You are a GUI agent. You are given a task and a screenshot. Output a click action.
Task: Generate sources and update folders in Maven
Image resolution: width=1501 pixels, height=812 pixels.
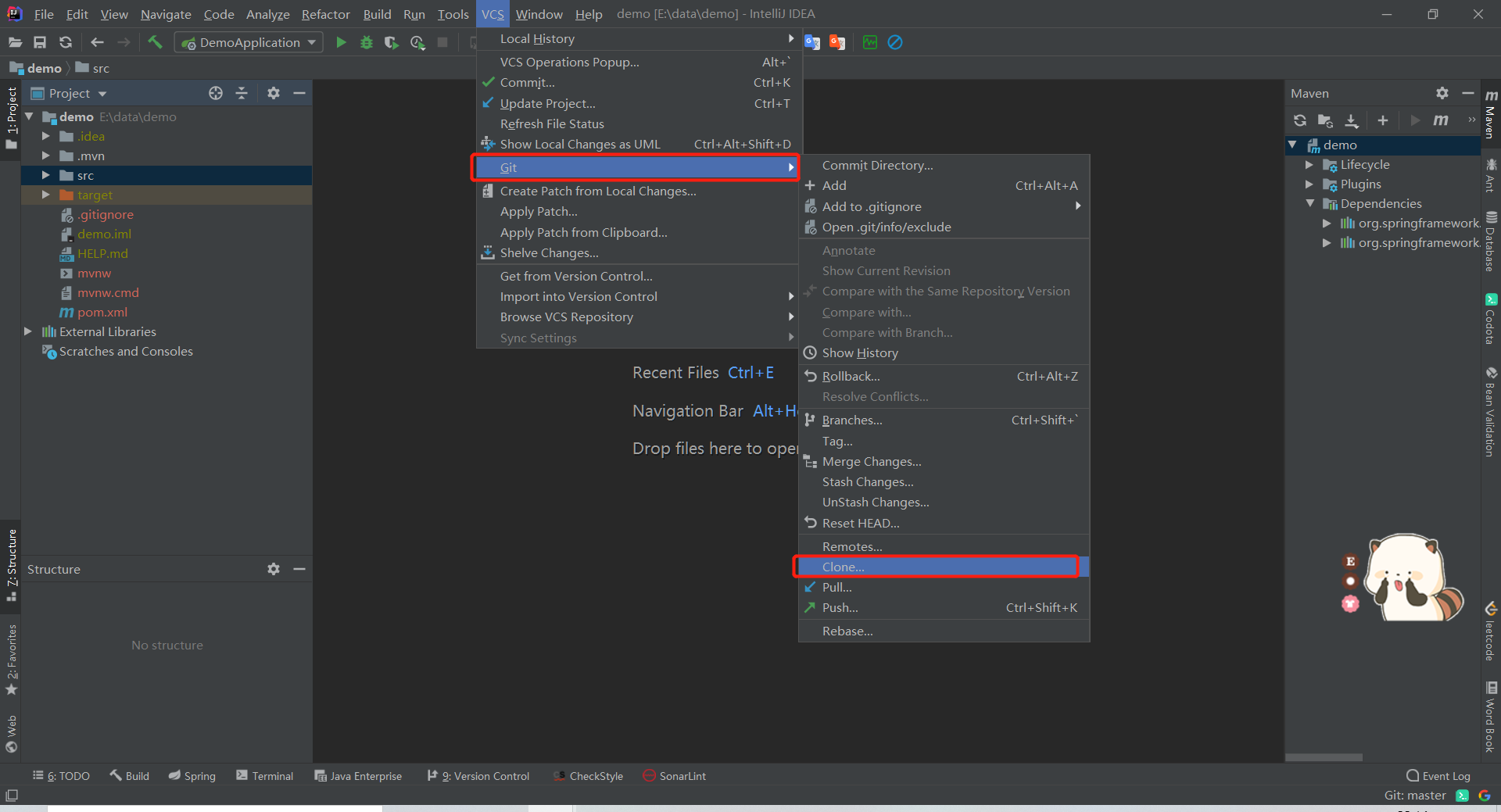1325,120
